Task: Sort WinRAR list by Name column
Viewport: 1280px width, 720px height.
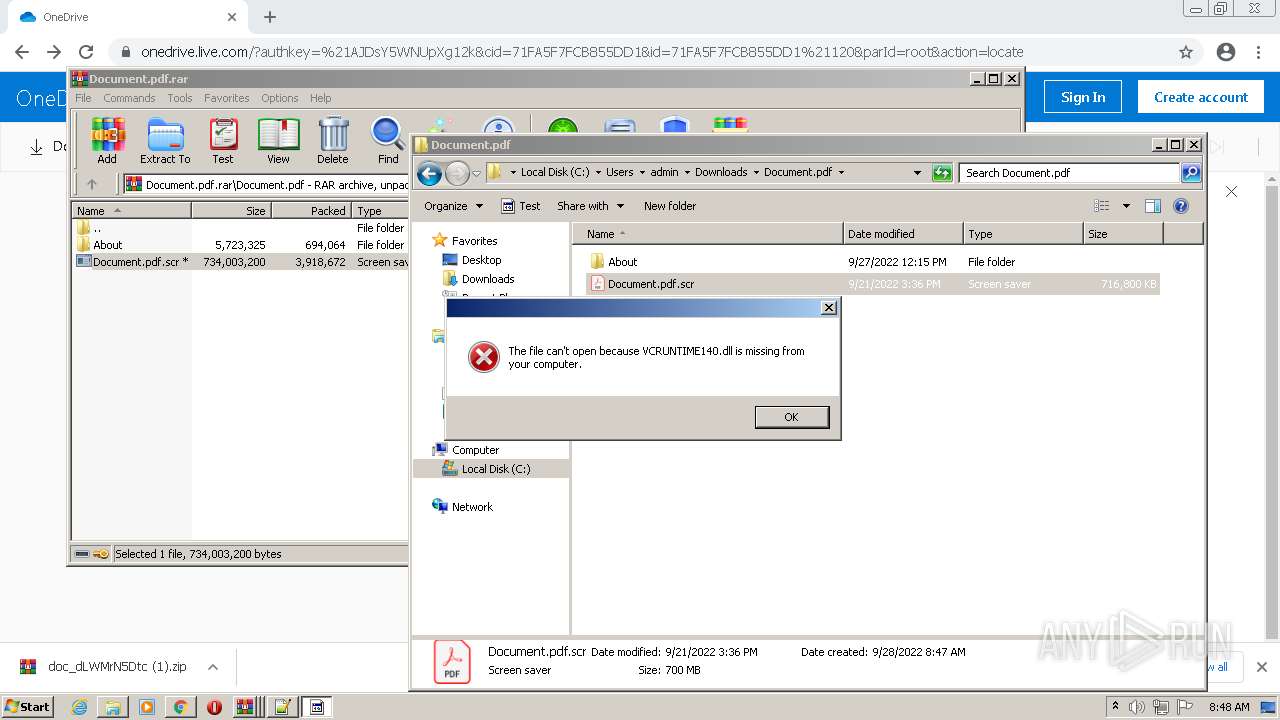Action: 132,211
